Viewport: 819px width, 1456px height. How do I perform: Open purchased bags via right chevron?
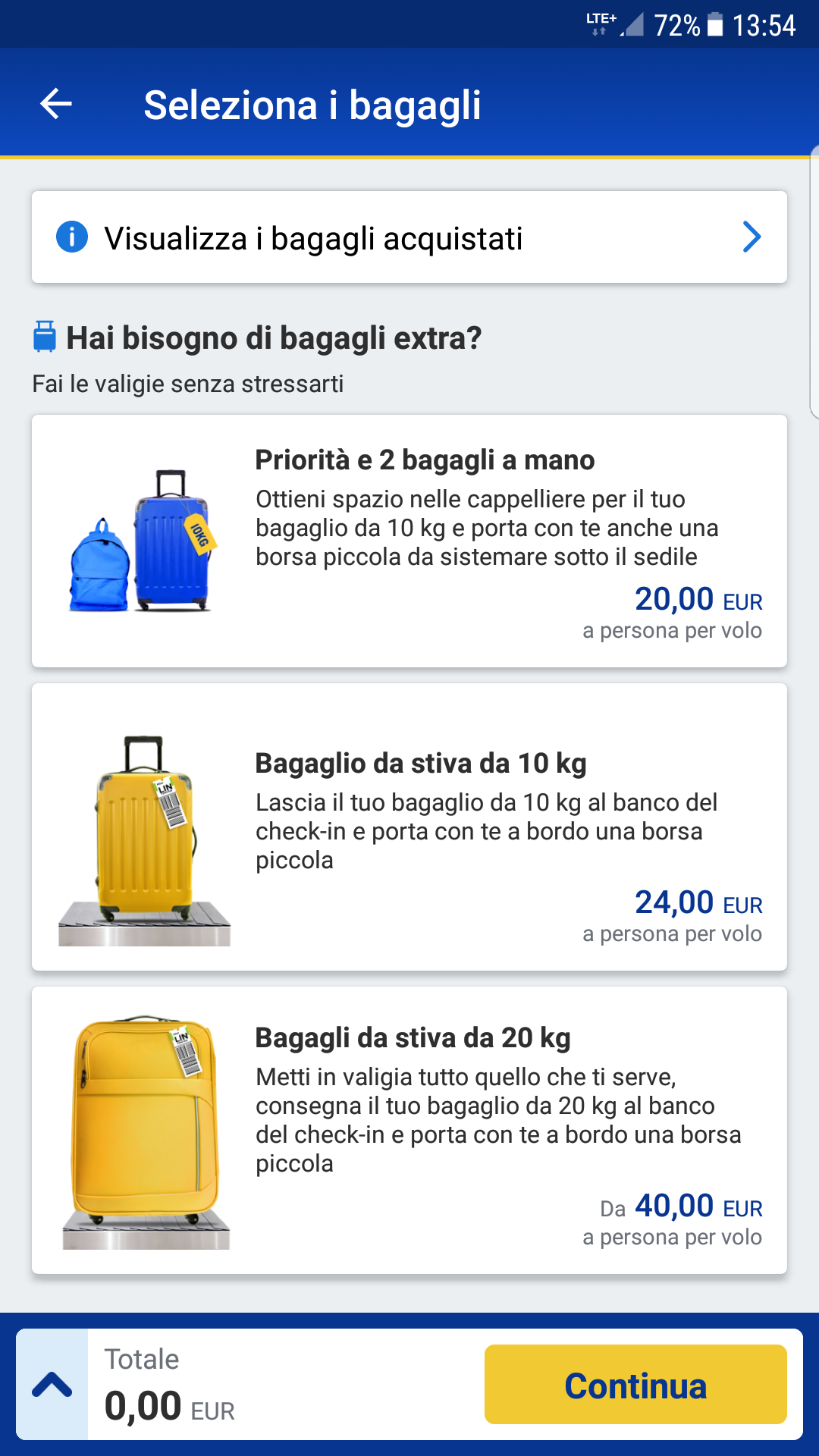click(x=751, y=237)
